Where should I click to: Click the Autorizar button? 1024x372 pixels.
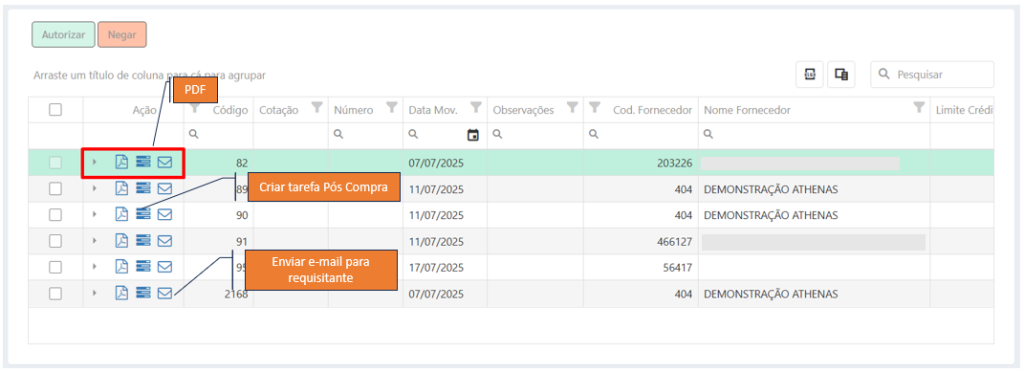pyautogui.click(x=63, y=35)
